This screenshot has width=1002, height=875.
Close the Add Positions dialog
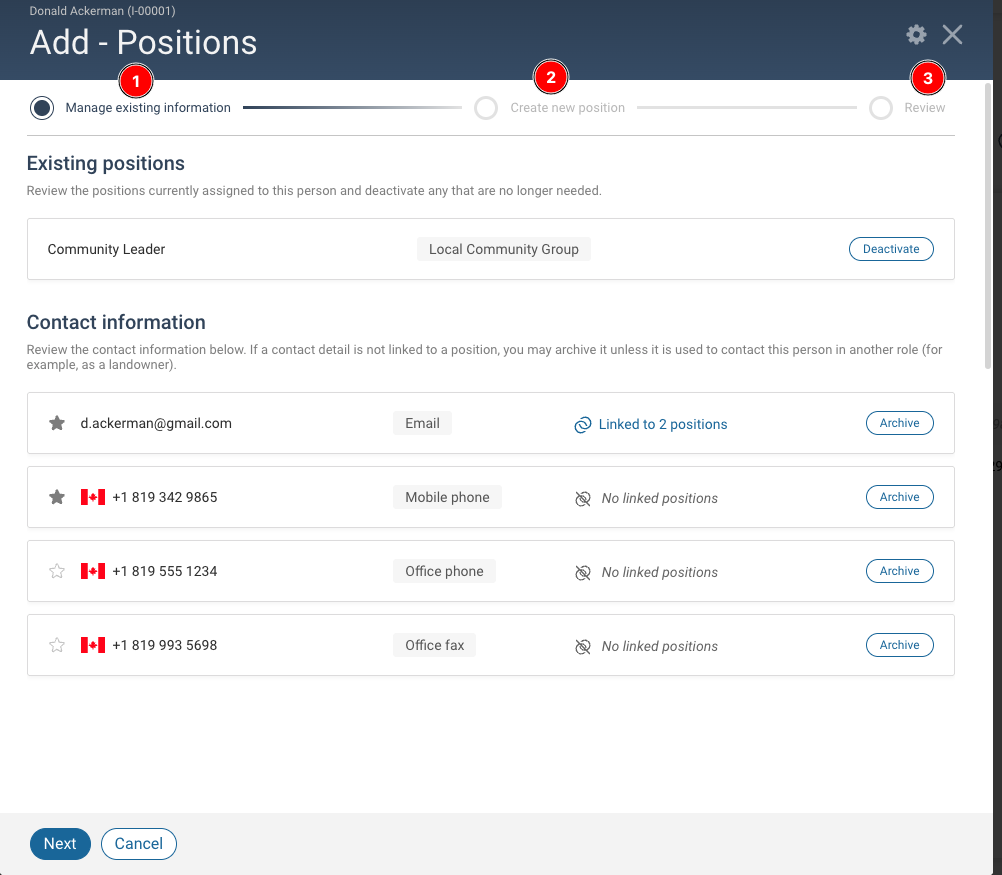coord(952,35)
